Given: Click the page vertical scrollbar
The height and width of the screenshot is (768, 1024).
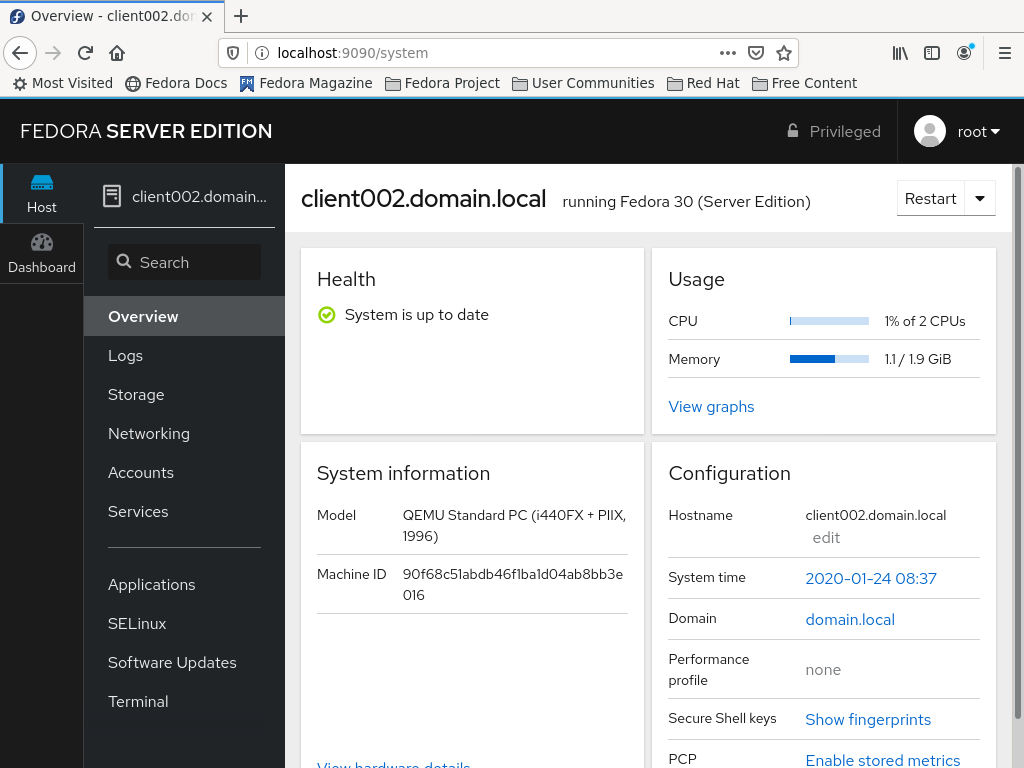Looking at the screenshot, I should 1017,441.
